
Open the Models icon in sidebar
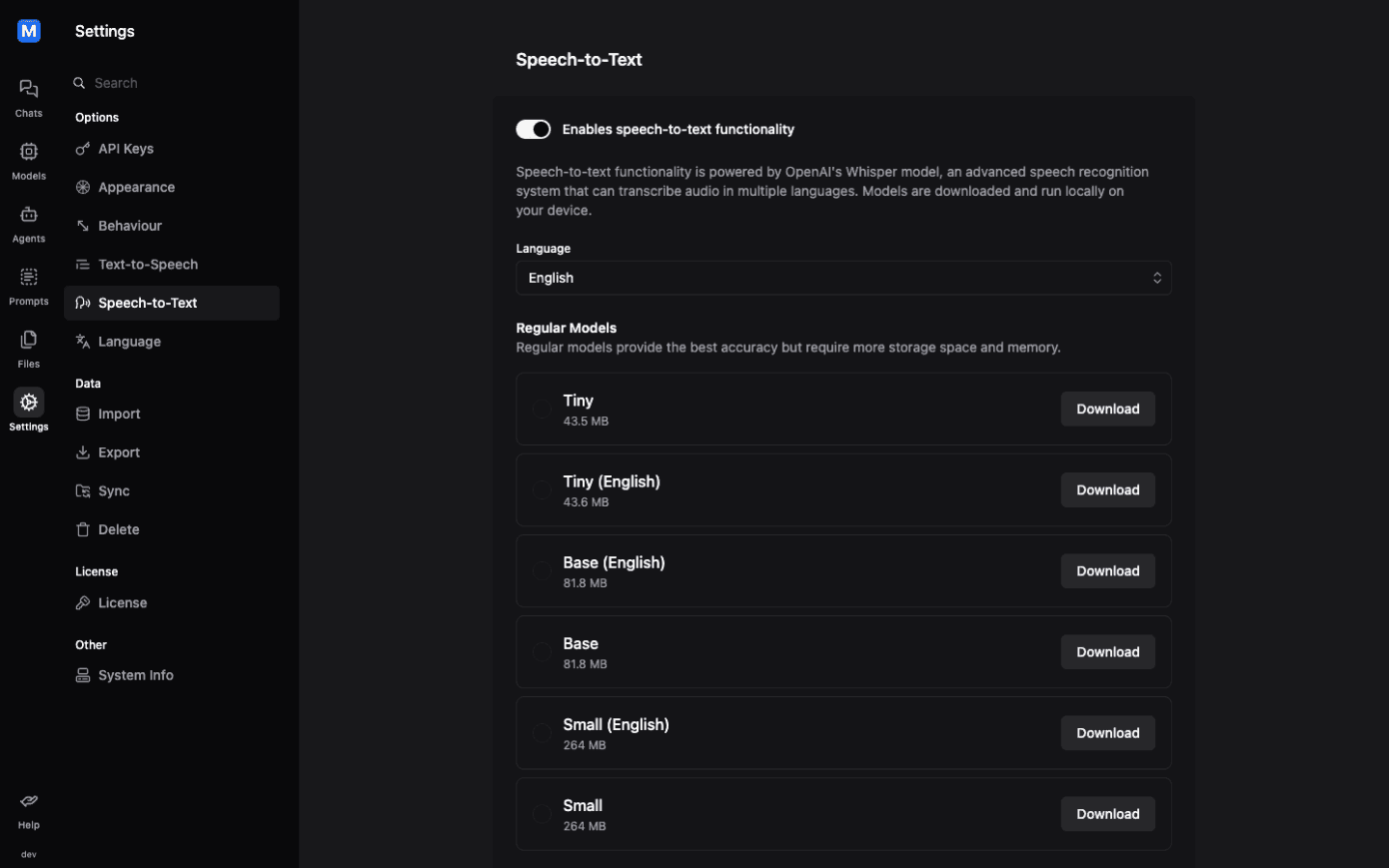pyautogui.click(x=29, y=153)
